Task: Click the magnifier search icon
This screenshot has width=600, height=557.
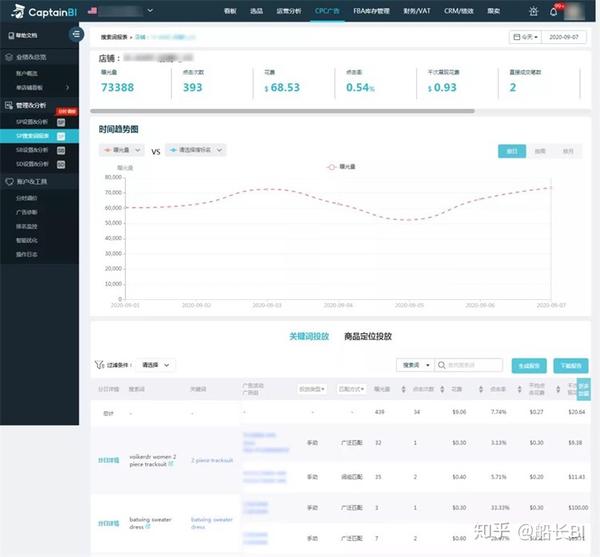Action: coord(442,365)
